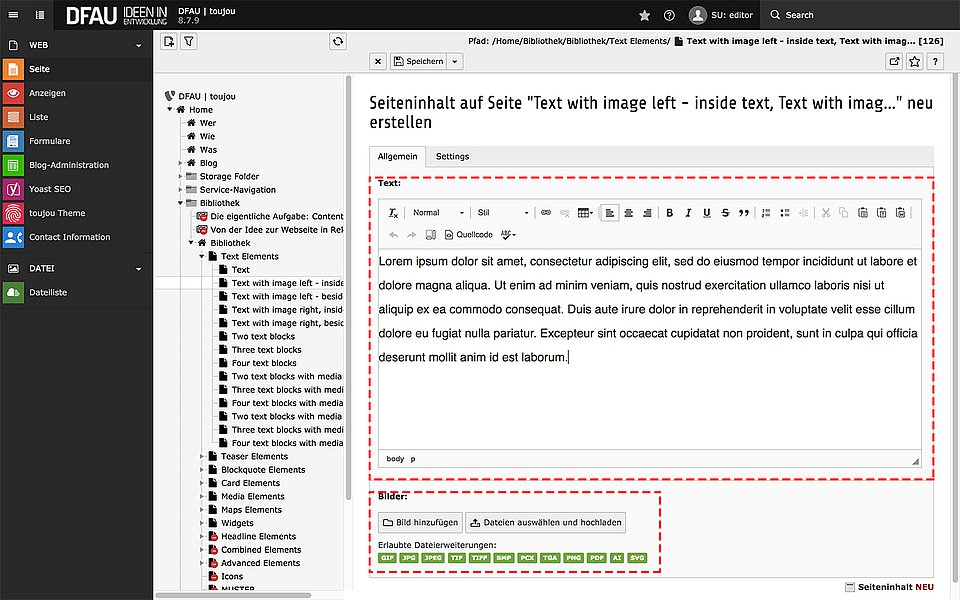Viewport: 960px width, 600px height.
Task: Refresh the page tree
Action: [x=337, y=42]
